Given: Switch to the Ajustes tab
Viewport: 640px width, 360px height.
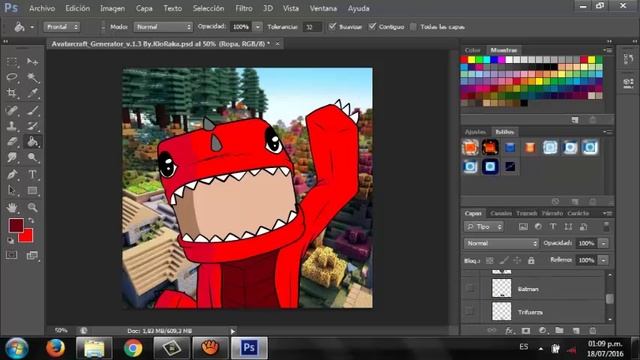Looking at the screenshot, I should tap(475, 131).
